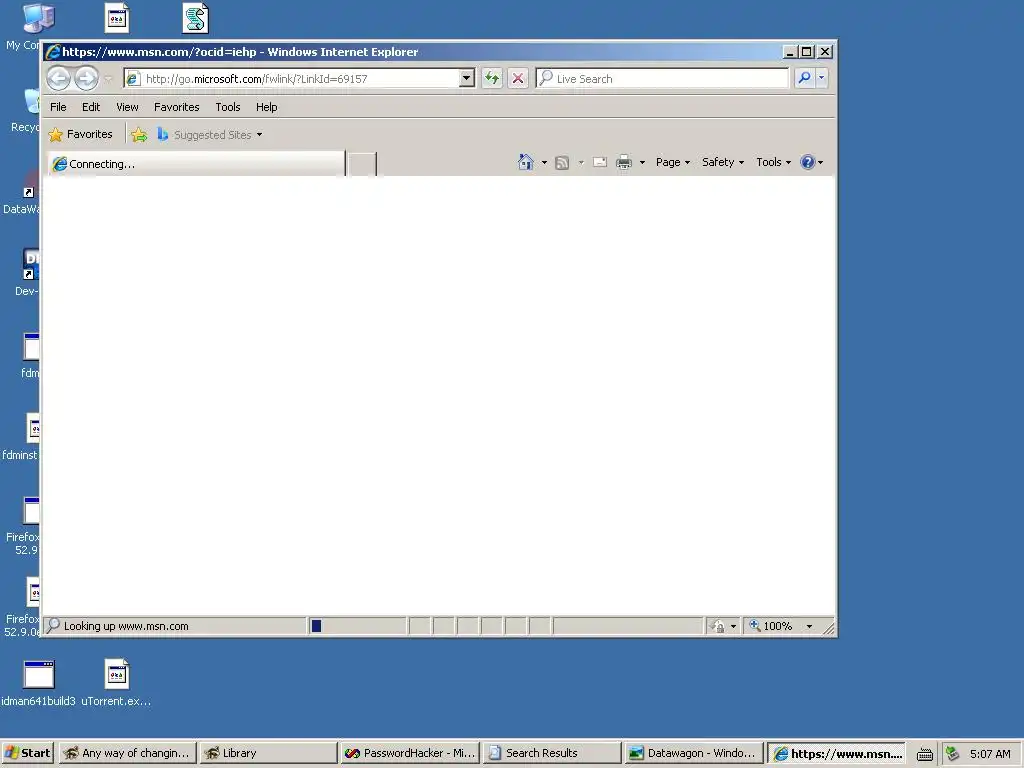
Task: Open the File menu
Action: pos(58,107)
